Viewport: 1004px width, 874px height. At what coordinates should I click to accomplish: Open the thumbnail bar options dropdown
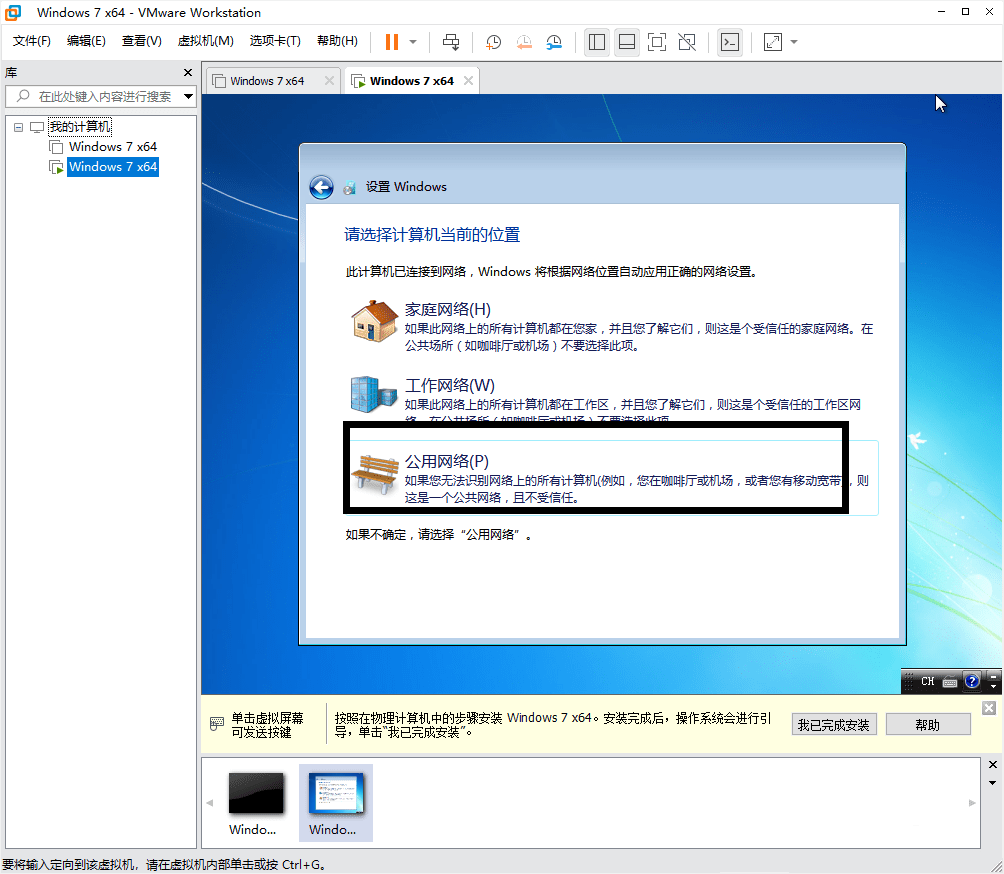click(992, 783)
